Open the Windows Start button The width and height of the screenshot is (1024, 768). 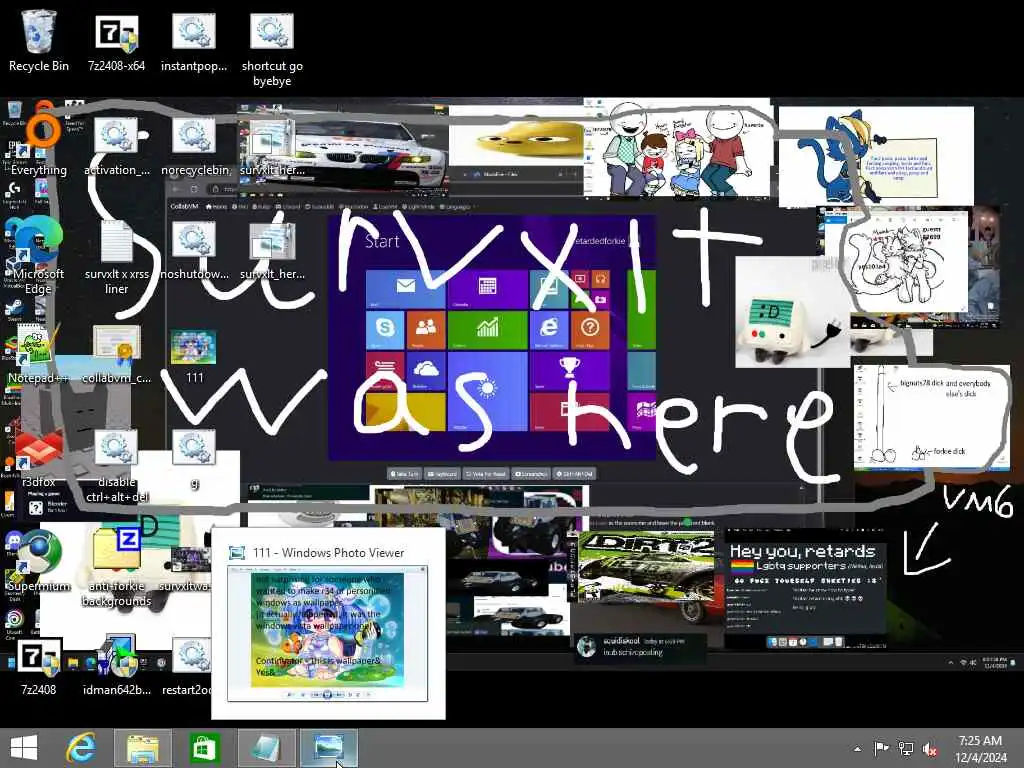coord(24,748)
